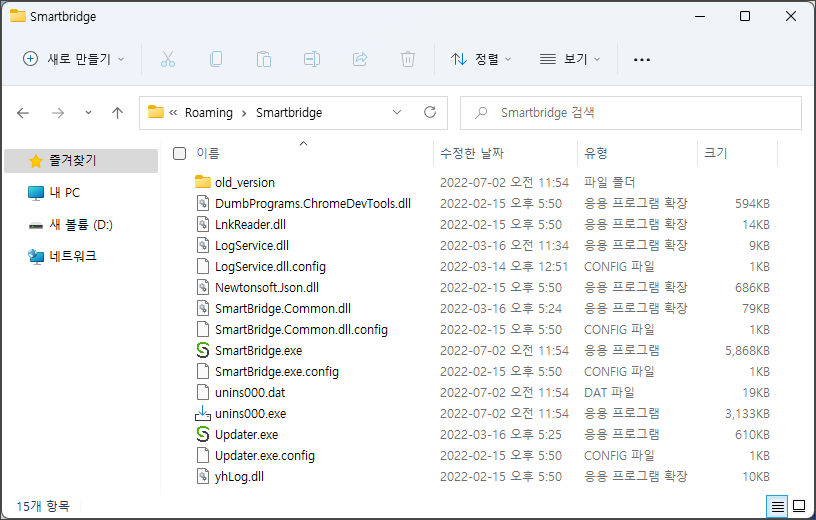This screenshot has width=816, height=520.
Task: Click Roaming in the address path
Action: [209, 112]
